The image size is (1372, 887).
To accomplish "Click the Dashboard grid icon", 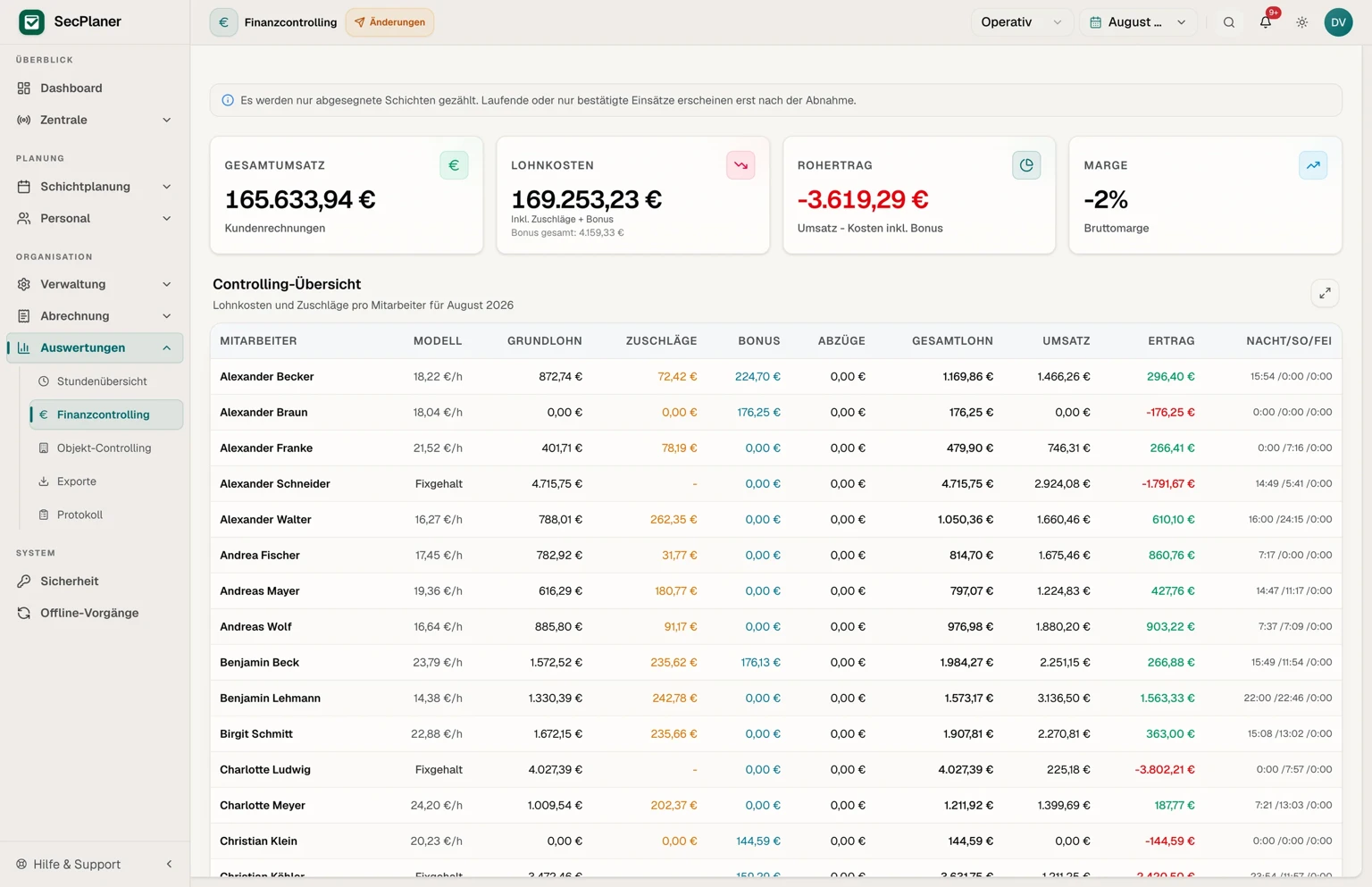I will pos(24,88).
